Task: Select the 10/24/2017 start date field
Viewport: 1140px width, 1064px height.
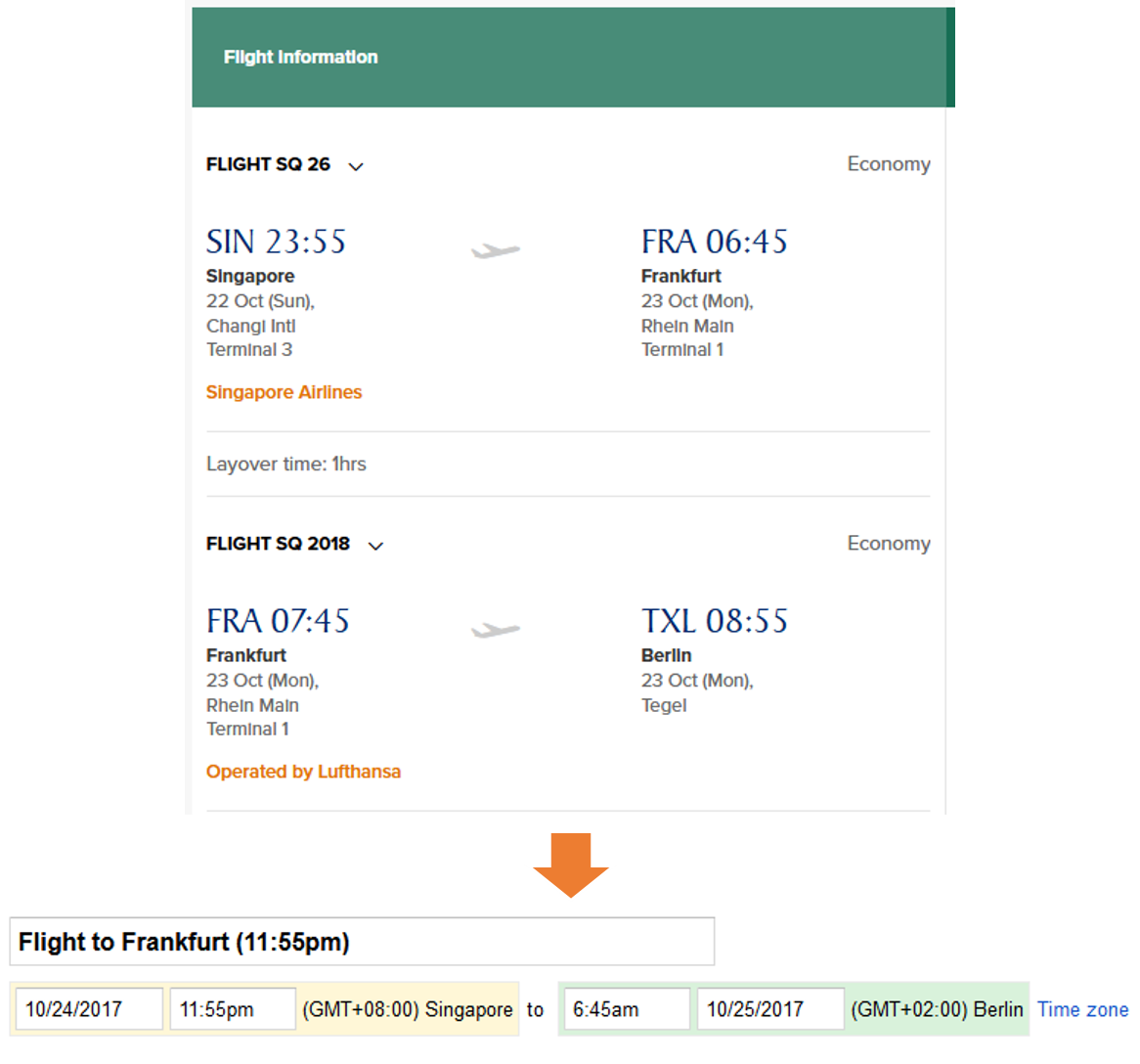Action: pyautogui.click(x=88, y=1009)
